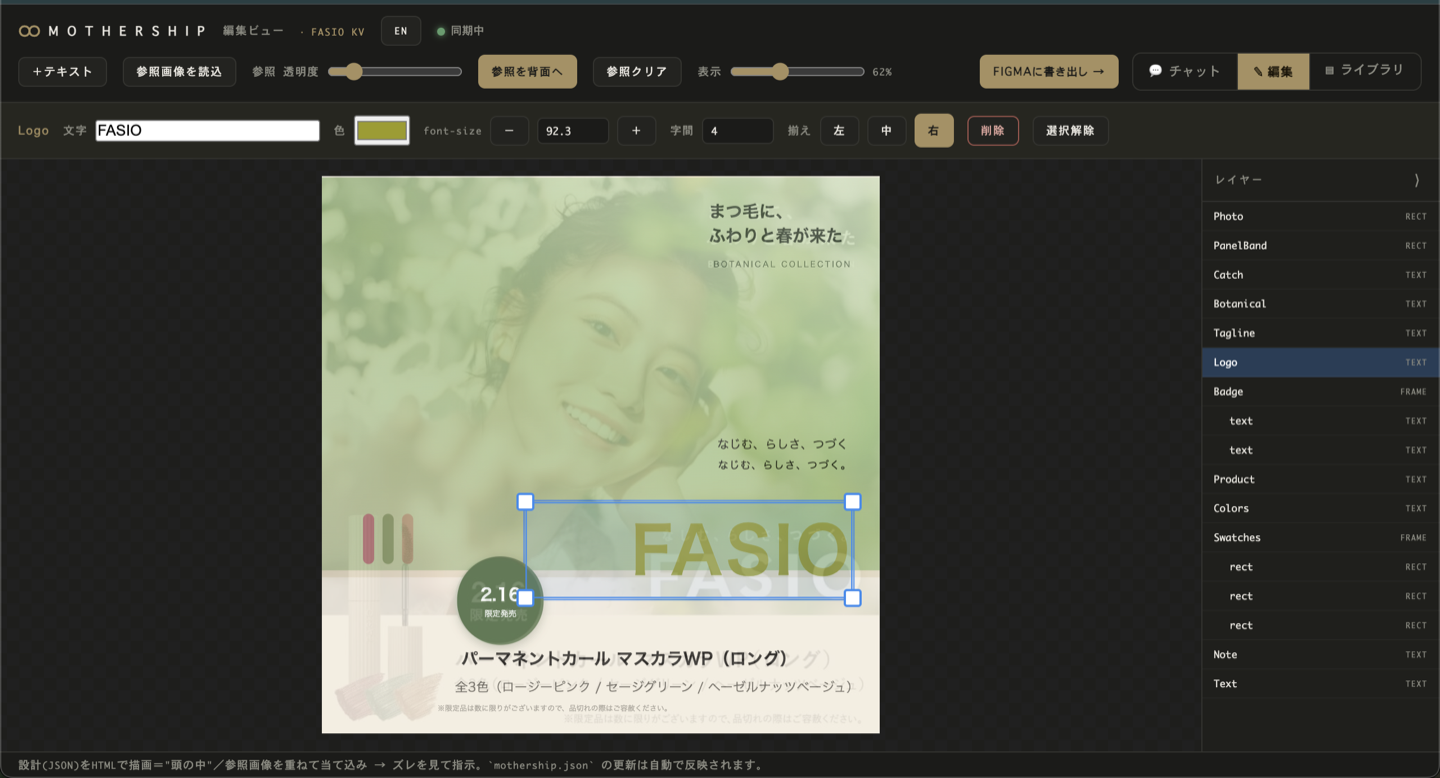The image size is (1440, 778).
Task: Click the green sync status dot
Action: coord(441,31)
